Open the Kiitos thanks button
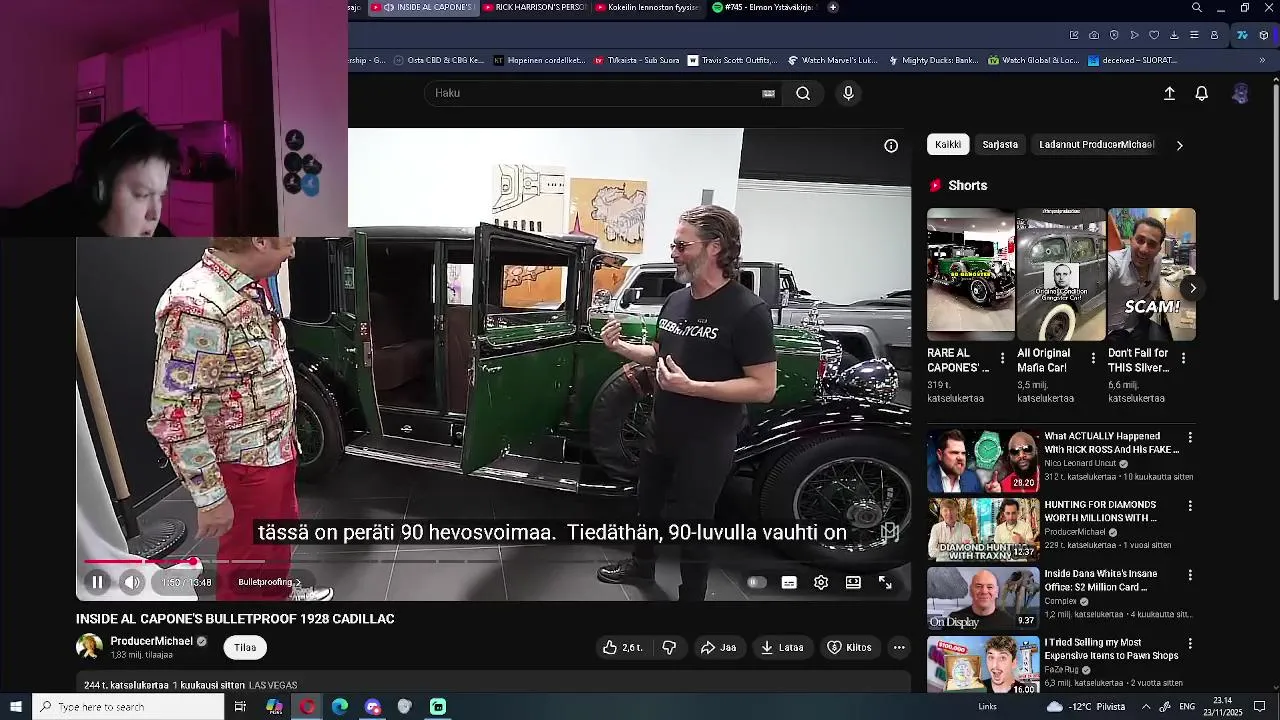The height and width of the screenshot is (720, 1280). click(x=849, y=647)
